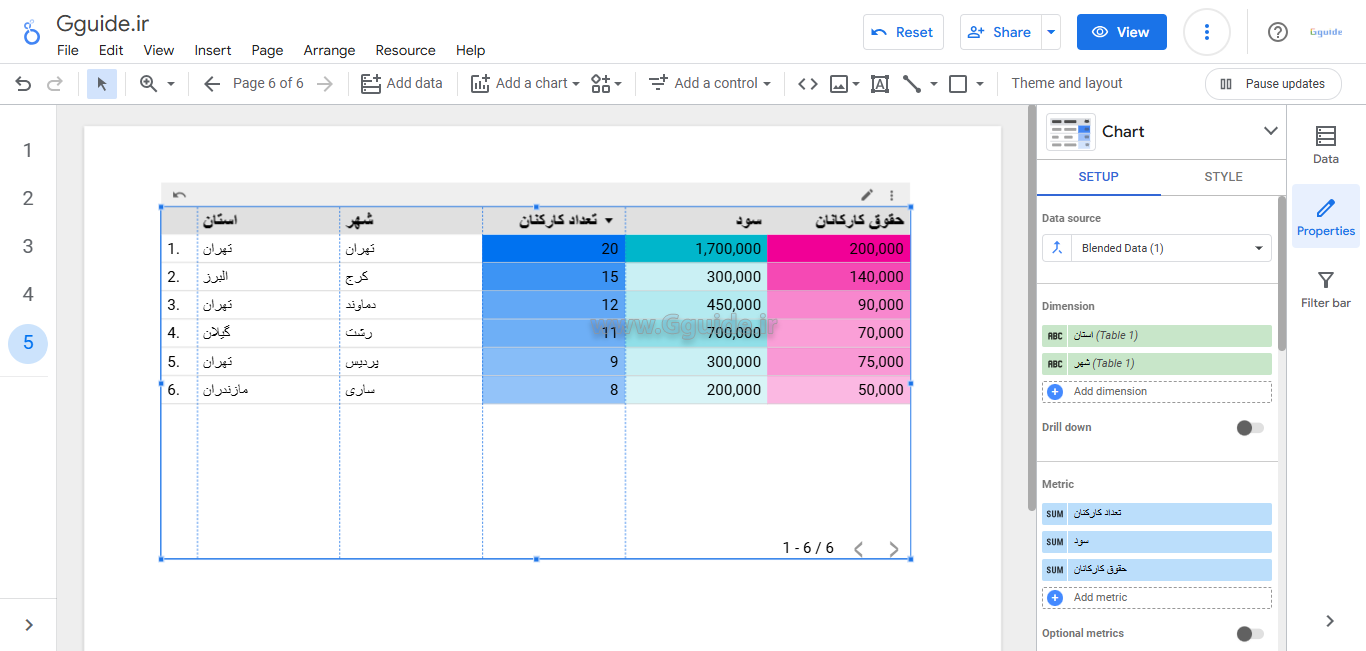The height and width of the screenshot is (651, 1366).
Task: Open the Data panel on right
Action: (x=1325, y=145)
